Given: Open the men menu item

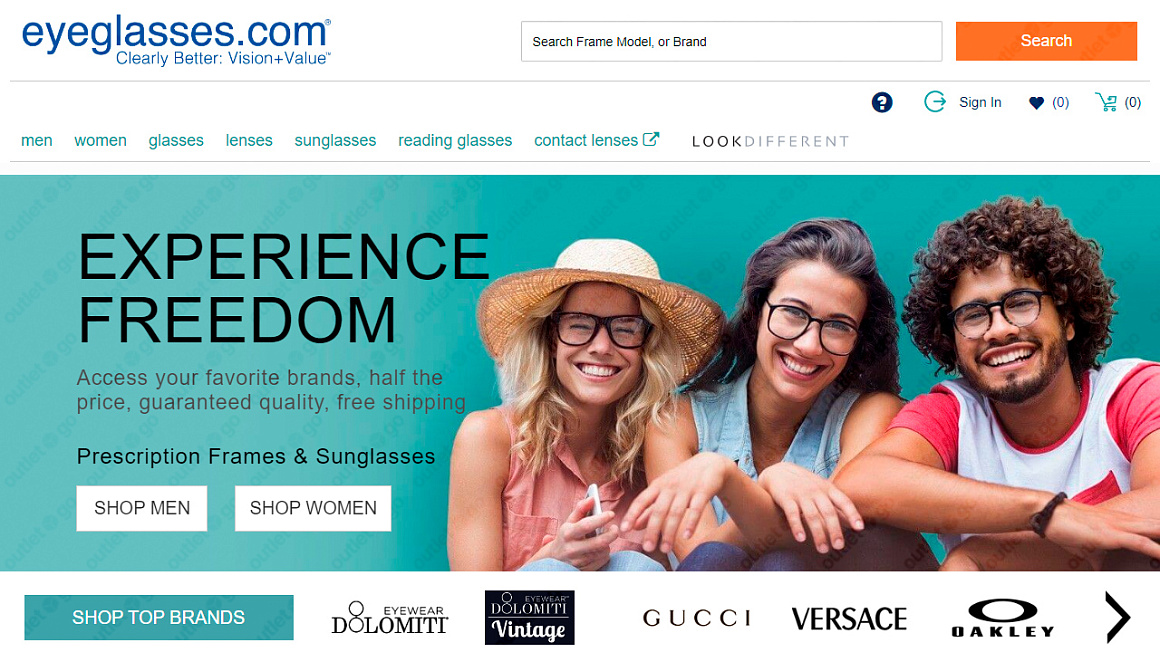Looking at the screenshot, I should (37, 141).
